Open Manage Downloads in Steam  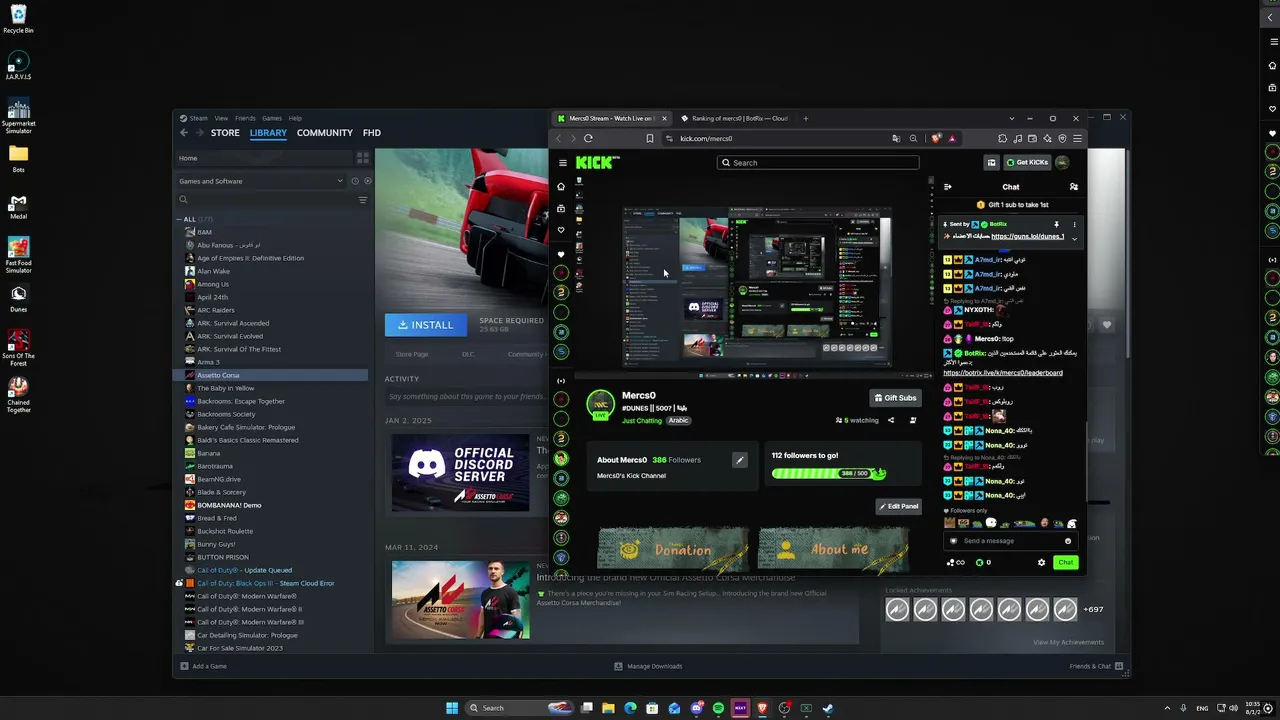[648, 666]
